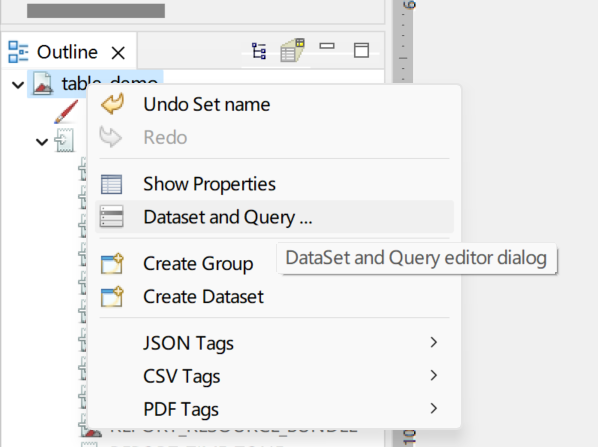This screenshot has width=598, height=447.
Task: Toggle the outline tree view toolbar icon
Action: click(x=259, y=51)
